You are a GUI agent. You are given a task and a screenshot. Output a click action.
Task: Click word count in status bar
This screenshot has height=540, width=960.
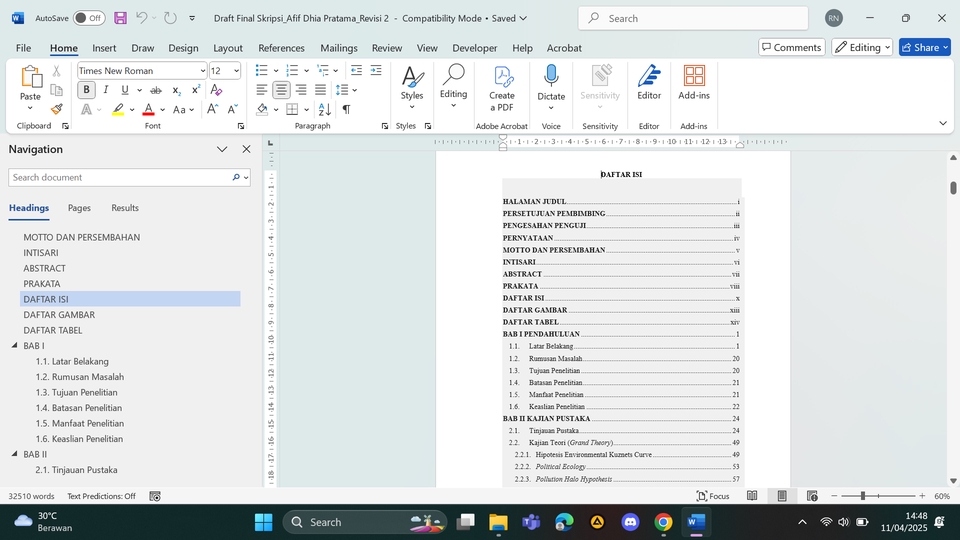pyautogui.click(x=31, y=496)
